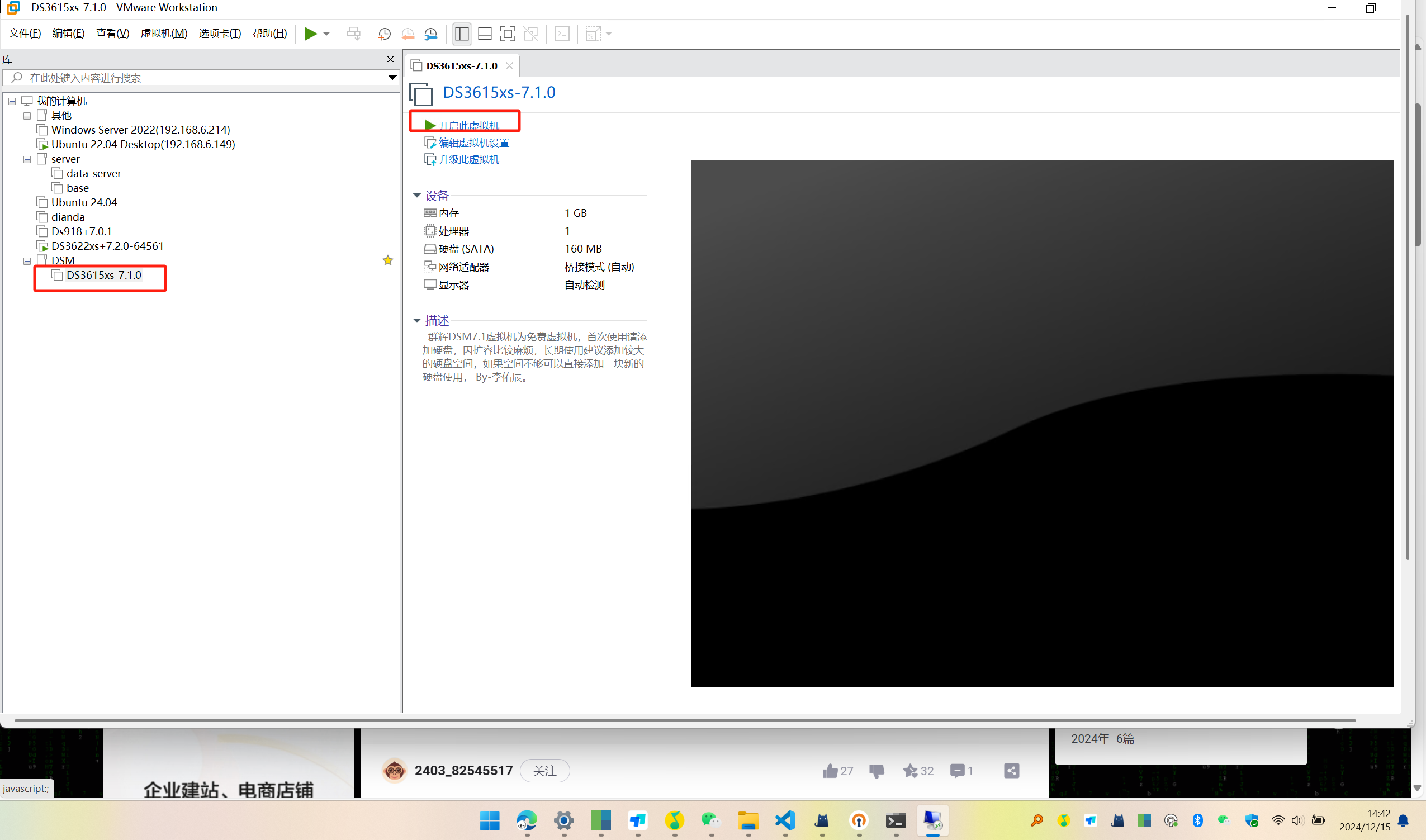Enter full screen mode icon
1426x840 pixels.
click(508, 34)
